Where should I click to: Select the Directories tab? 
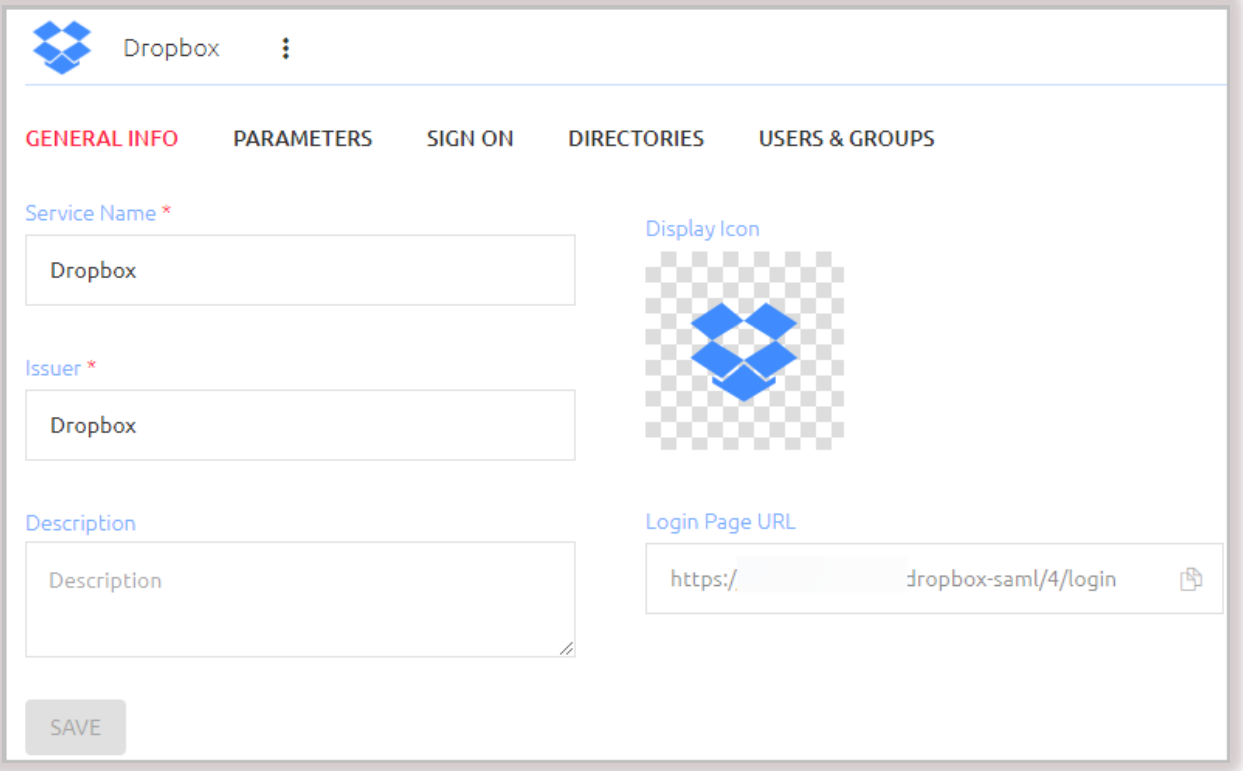[636, 139]
